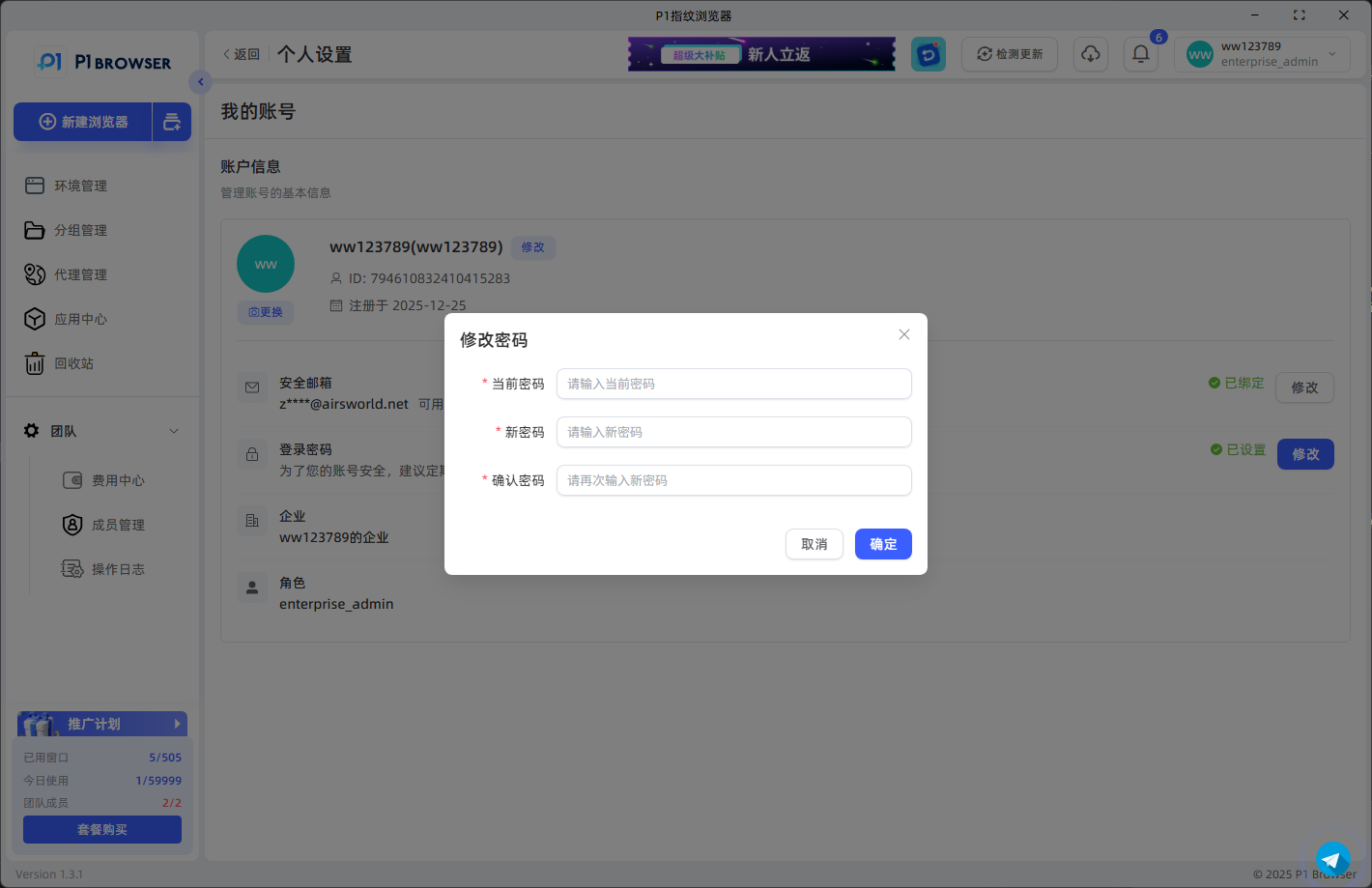The image size is (1372, 888).
Task: Open 操作日志 under the 团队 section
Action: click(x=120, y=569)
